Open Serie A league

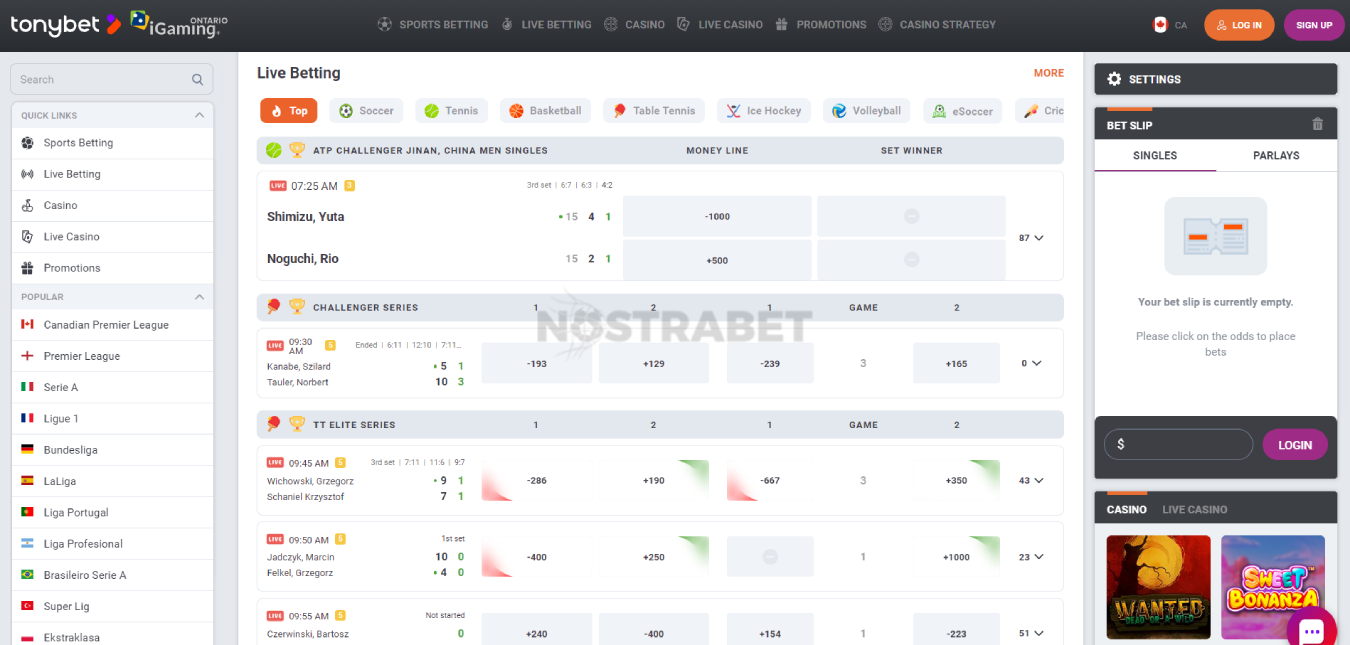coord(112,387)
